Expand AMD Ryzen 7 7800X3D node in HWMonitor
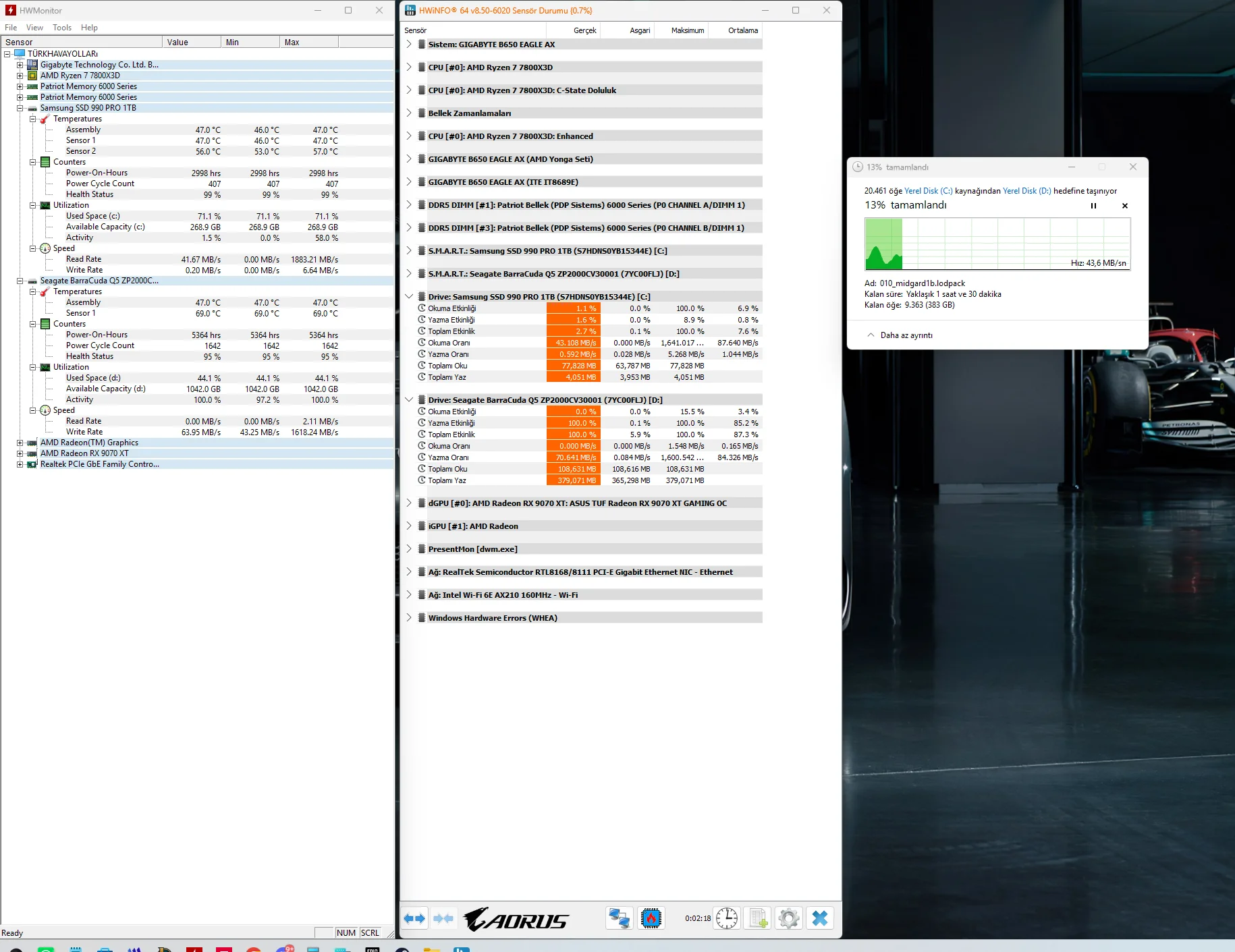The image size is (1235, 952). tap(20, 76)
